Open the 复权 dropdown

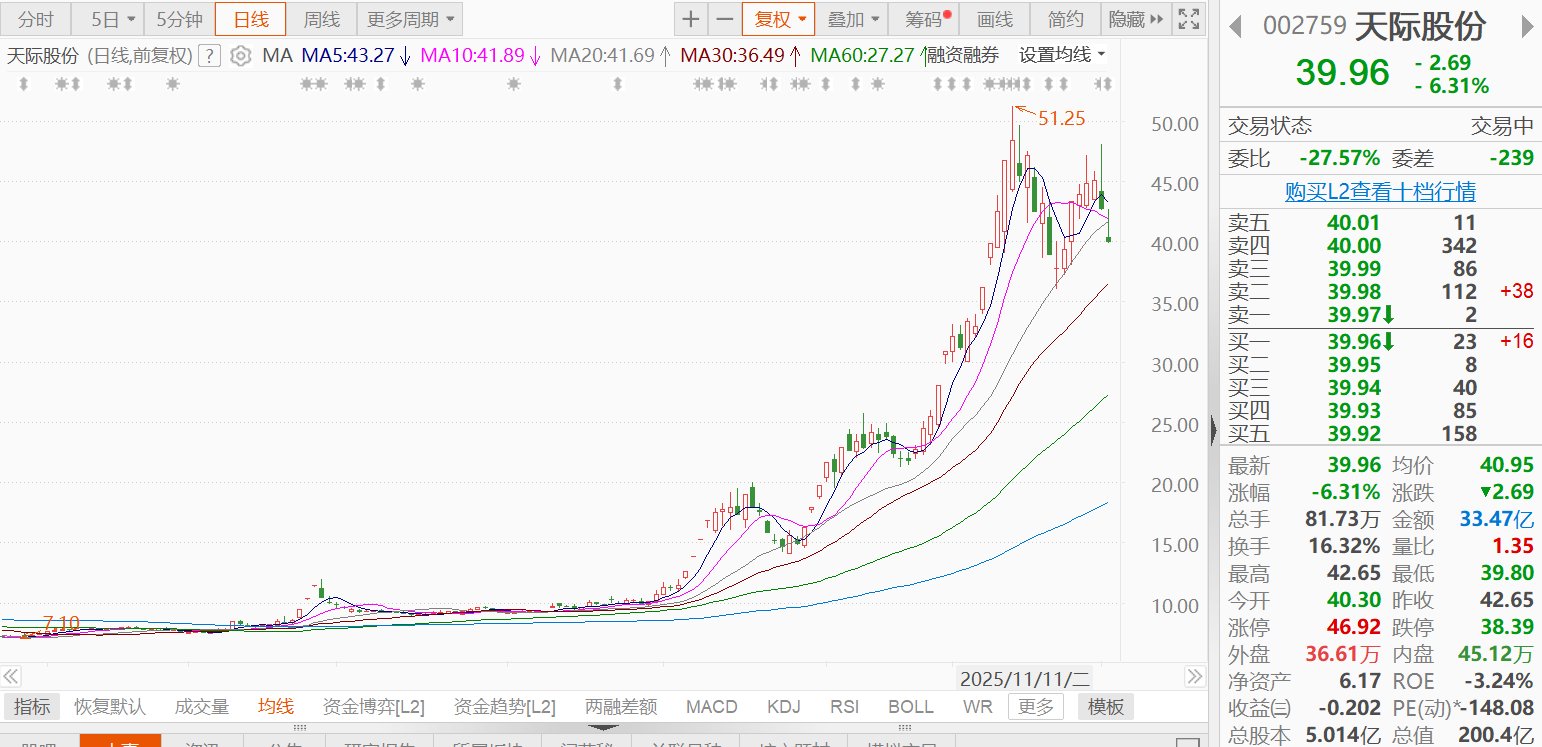point(778,19)
